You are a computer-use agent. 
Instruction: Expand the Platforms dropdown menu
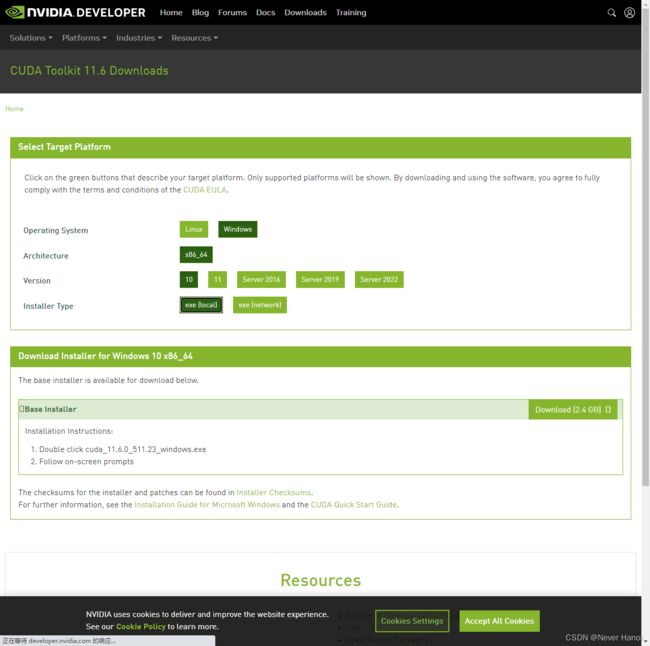point(84,38)
